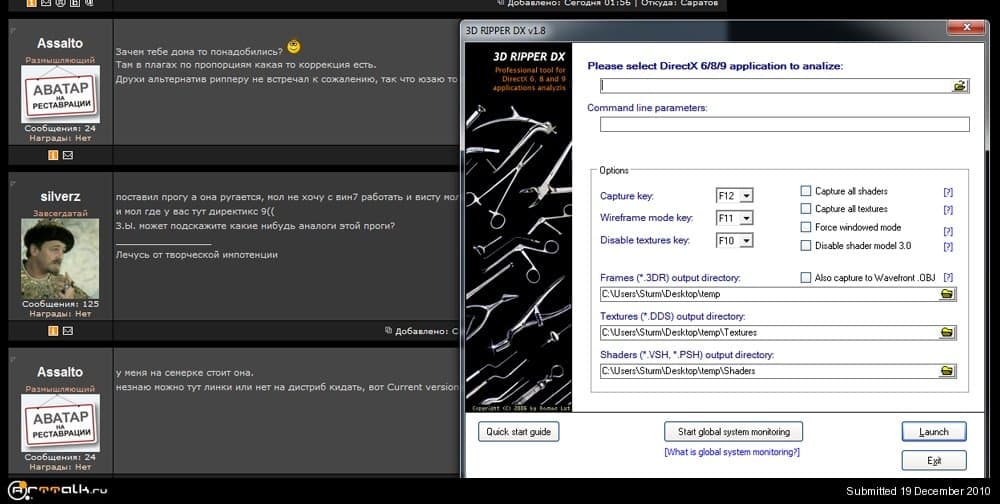Viewport: 1000px width, 504px height.
Task: Toggle Force windowed mode checkbox
Action: [805, 227]
